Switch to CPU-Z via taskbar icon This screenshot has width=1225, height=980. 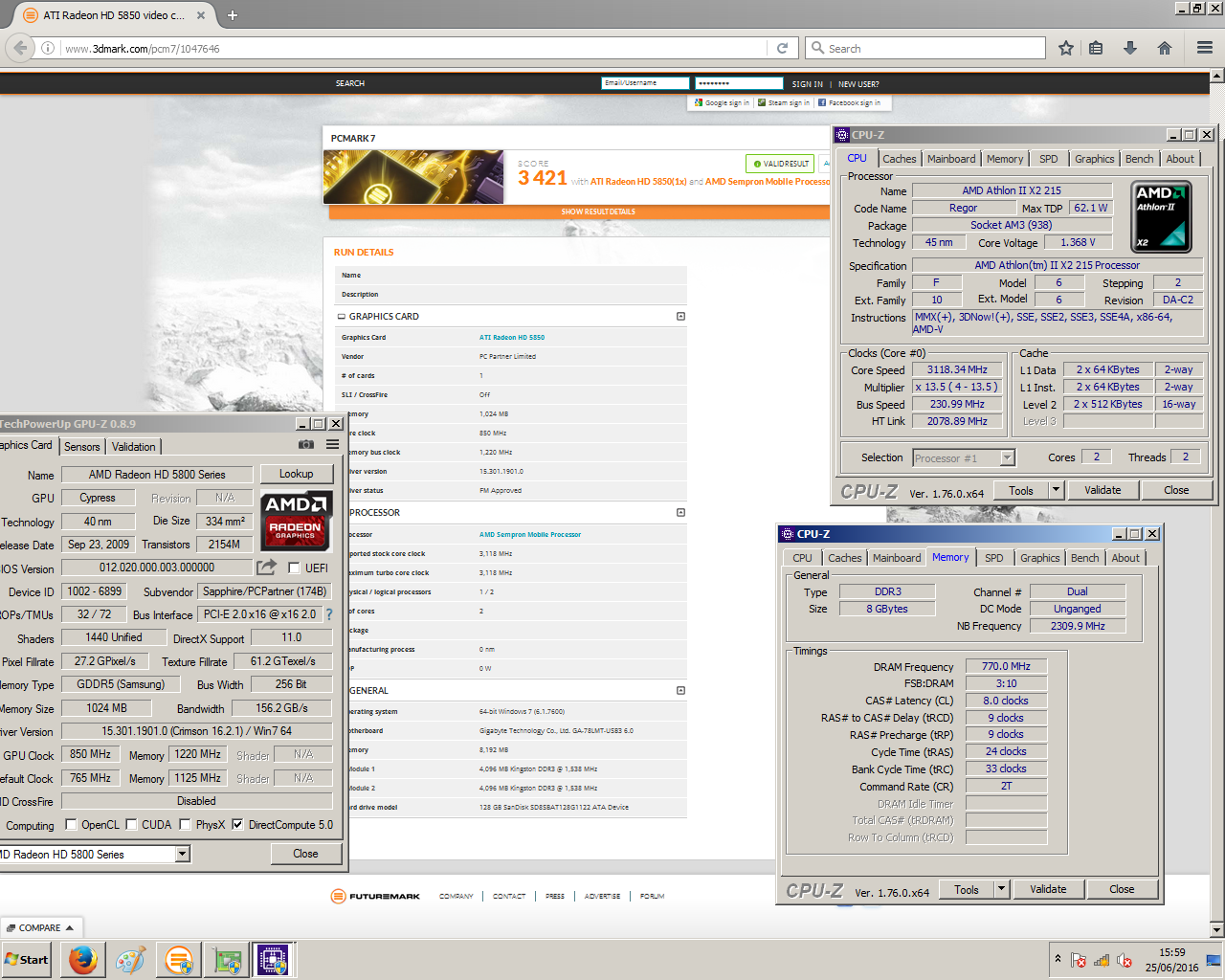tap(274, 959)
